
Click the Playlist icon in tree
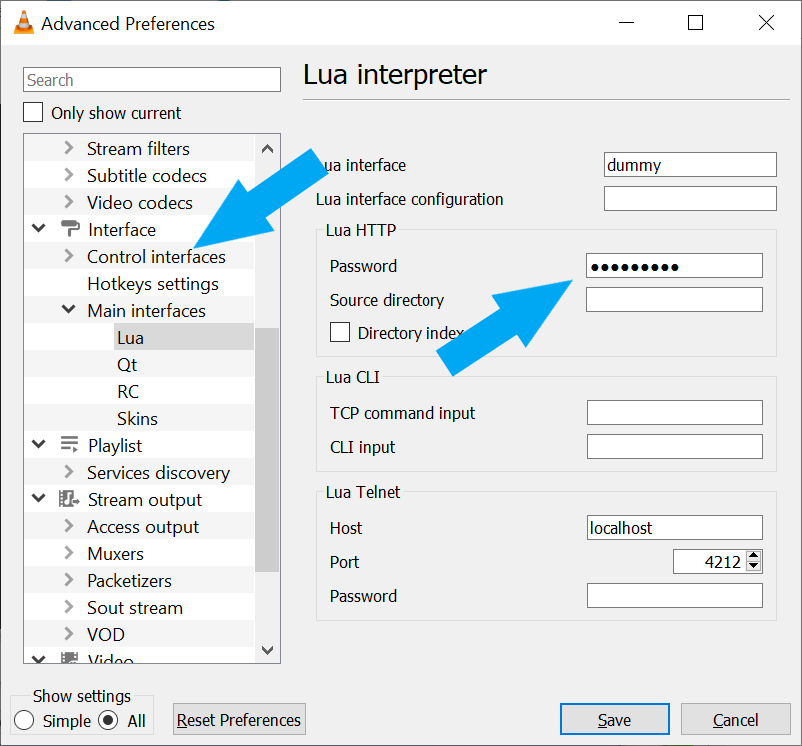[x=70, y=445]
